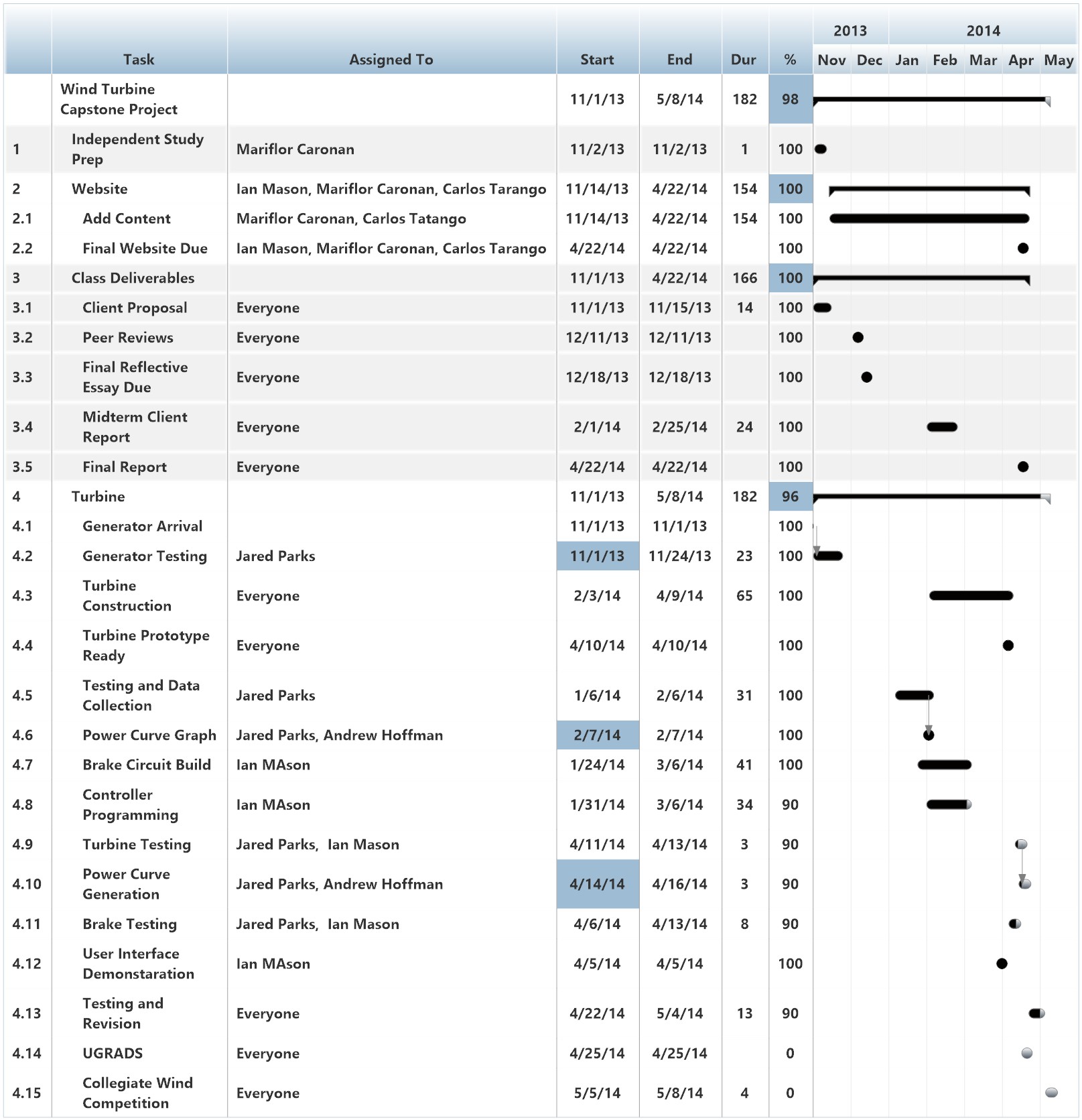Click the Feb month header in timeline
Screen dimensions: 1082x1120
(945, 60)
